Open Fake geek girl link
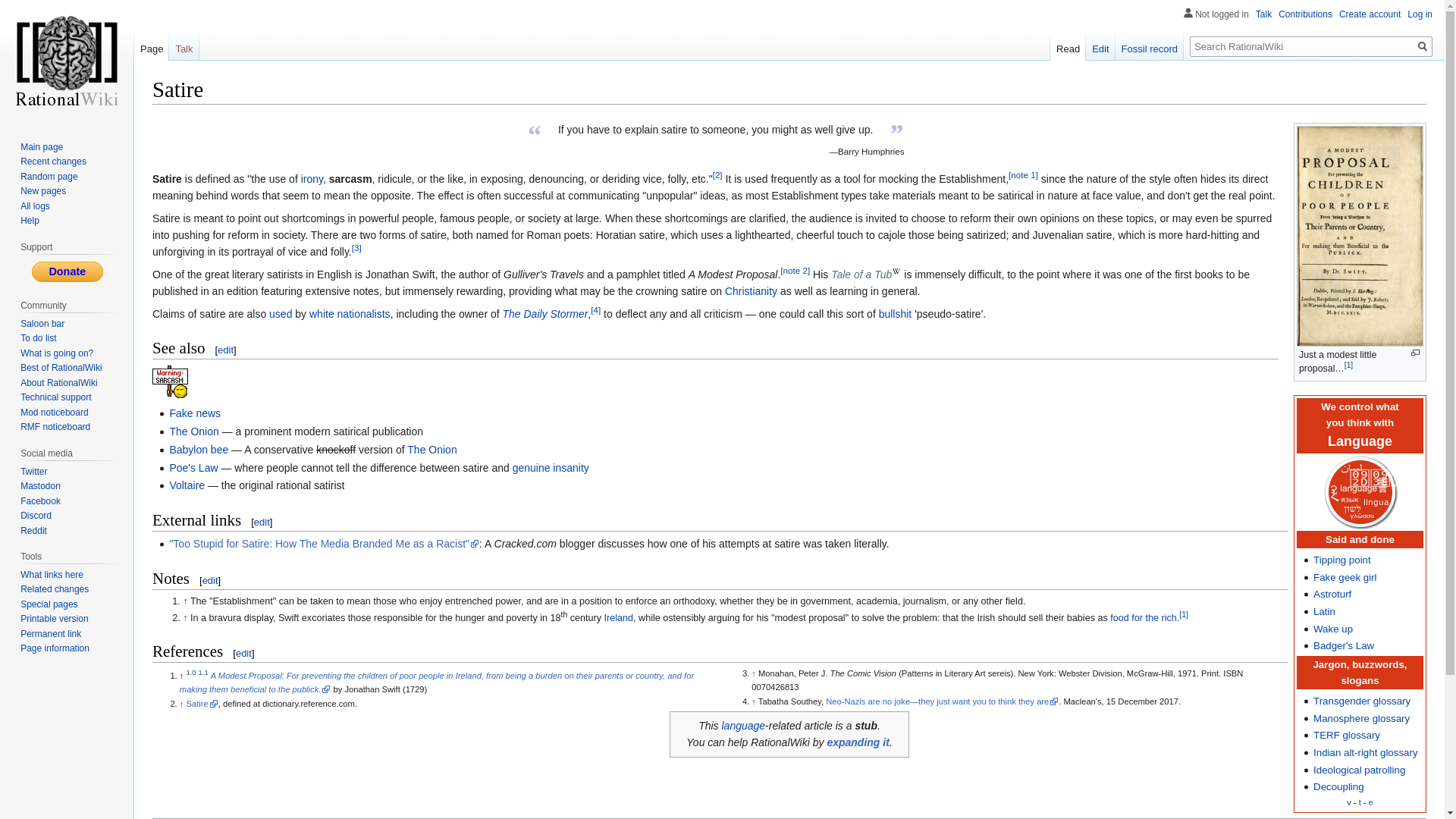Viewport: 1456px width, 819px height. pyautogui.click(x=1345, y=578)
